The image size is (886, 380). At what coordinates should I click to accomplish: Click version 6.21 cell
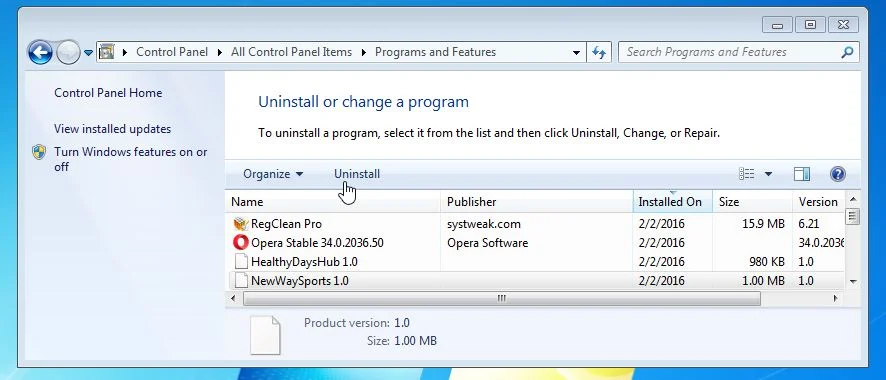click(809, 224)
